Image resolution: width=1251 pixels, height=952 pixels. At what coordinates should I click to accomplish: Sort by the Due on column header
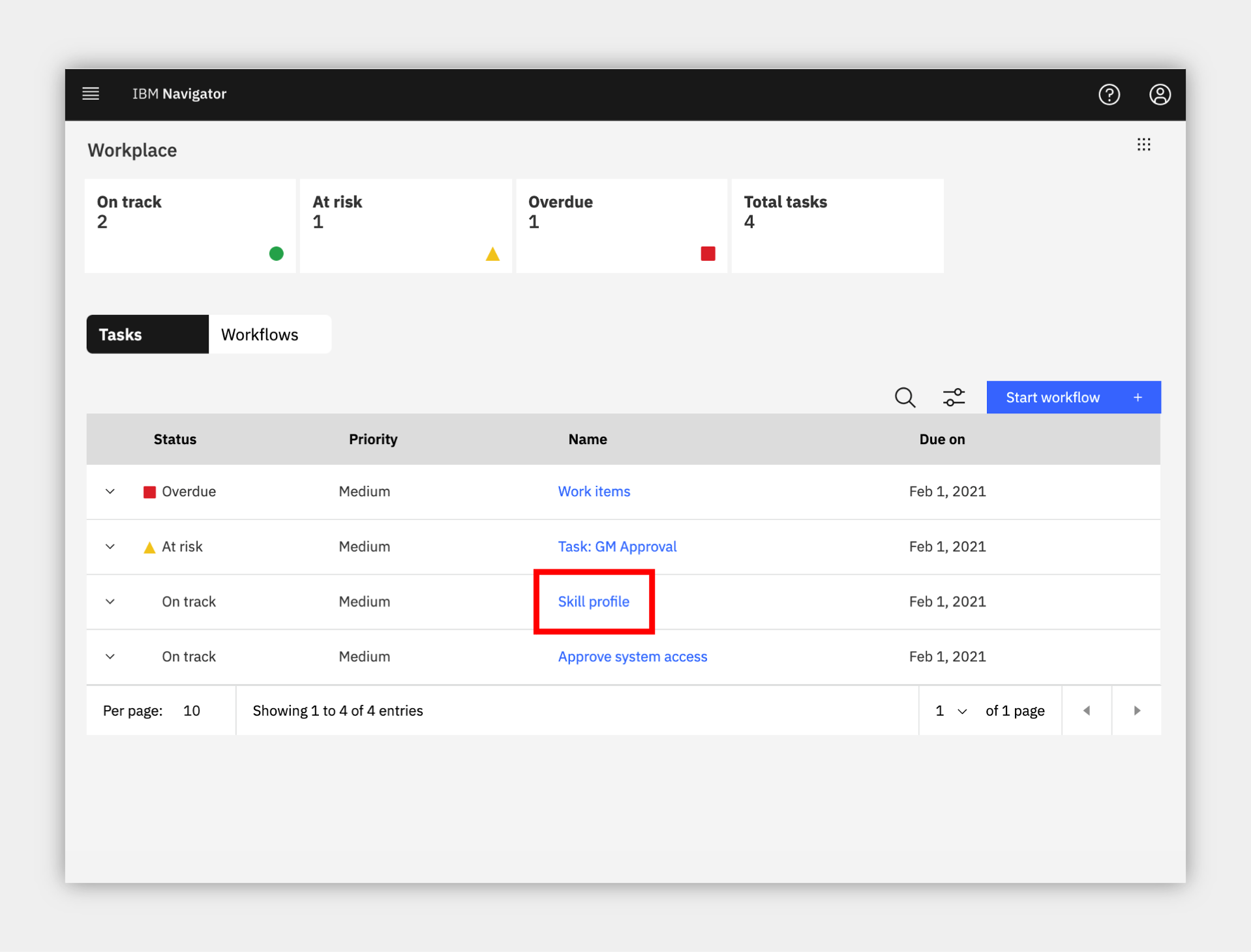pos(942,439)
